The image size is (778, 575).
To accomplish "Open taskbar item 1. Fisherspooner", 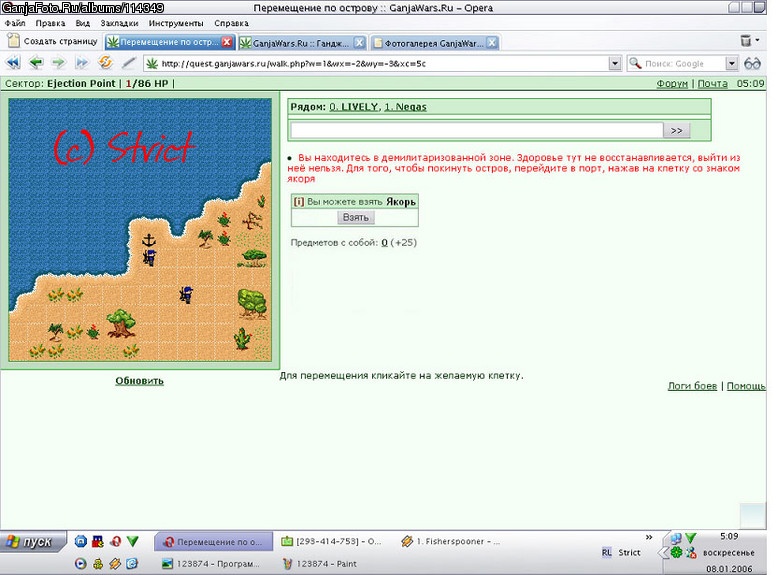I will pos(451,541).
